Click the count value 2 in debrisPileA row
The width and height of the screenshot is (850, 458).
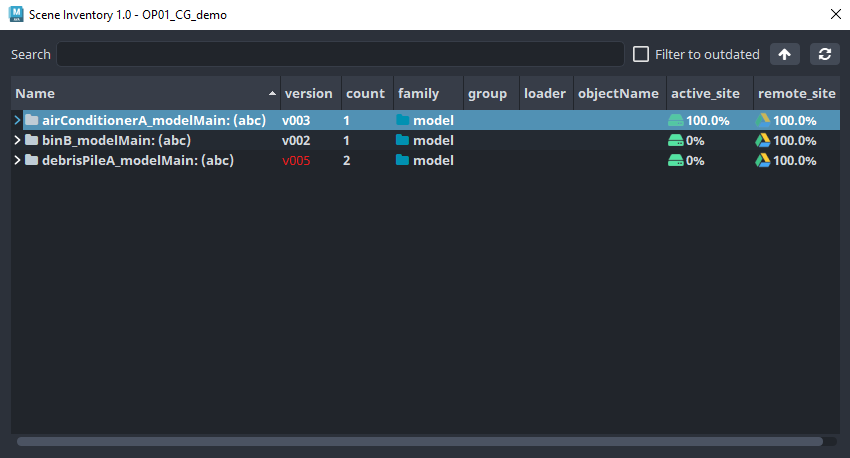click(x=346, y=160)
